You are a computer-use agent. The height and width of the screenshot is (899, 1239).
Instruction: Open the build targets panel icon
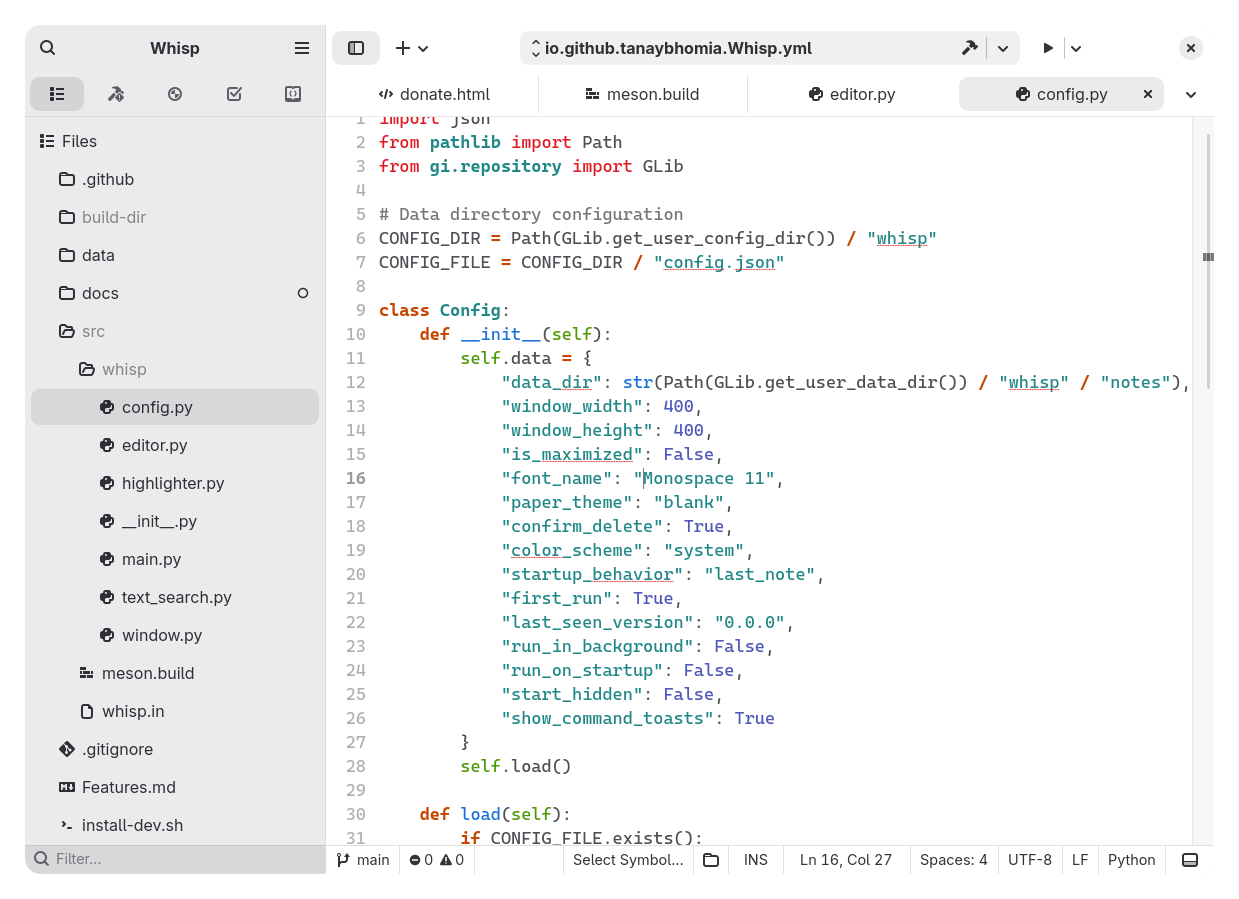pyautogui.click(x=116, y=94)
